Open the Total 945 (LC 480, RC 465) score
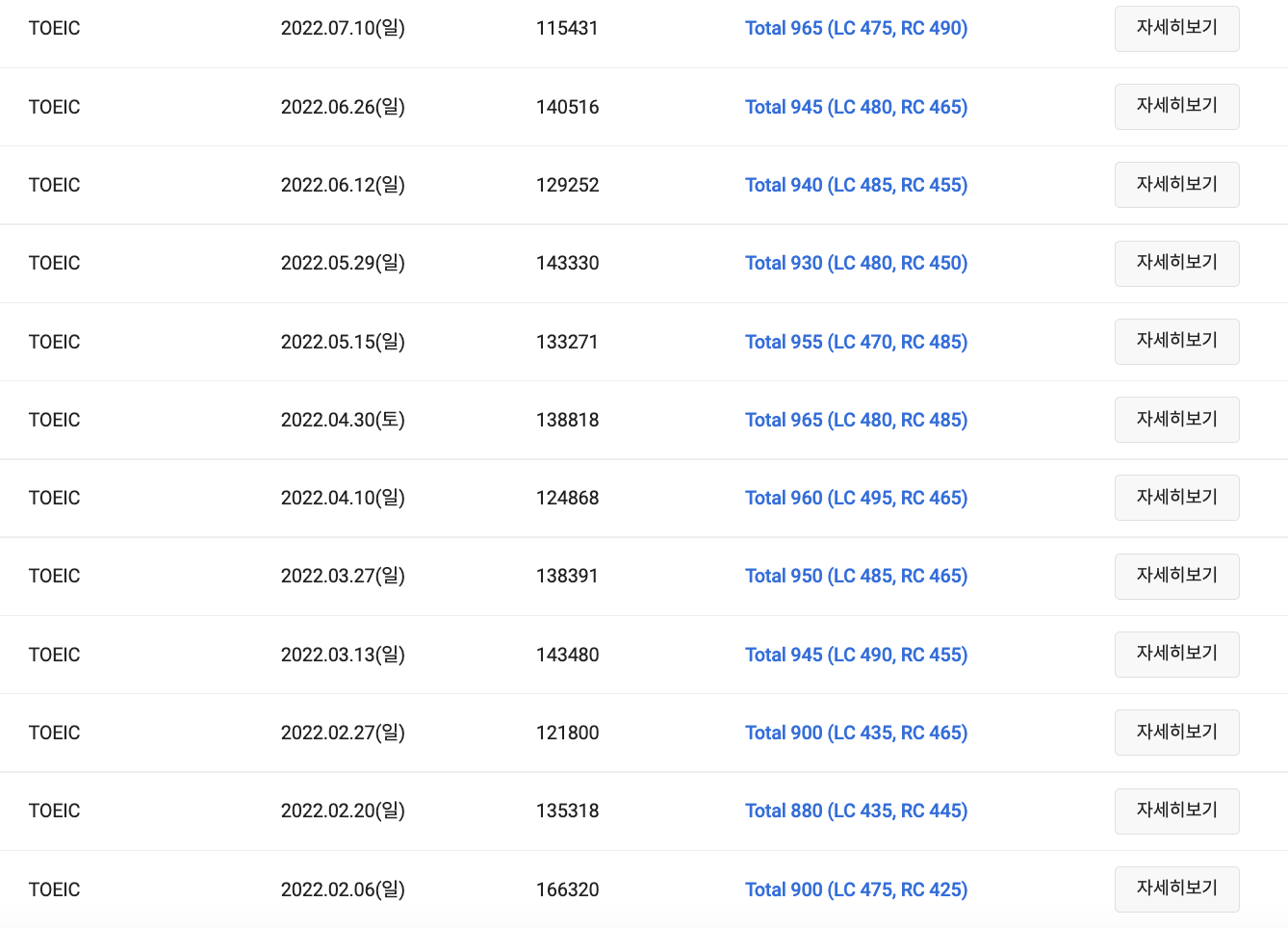The width and height of the screenshot is (1288, 928). click(x=856, y=107)
